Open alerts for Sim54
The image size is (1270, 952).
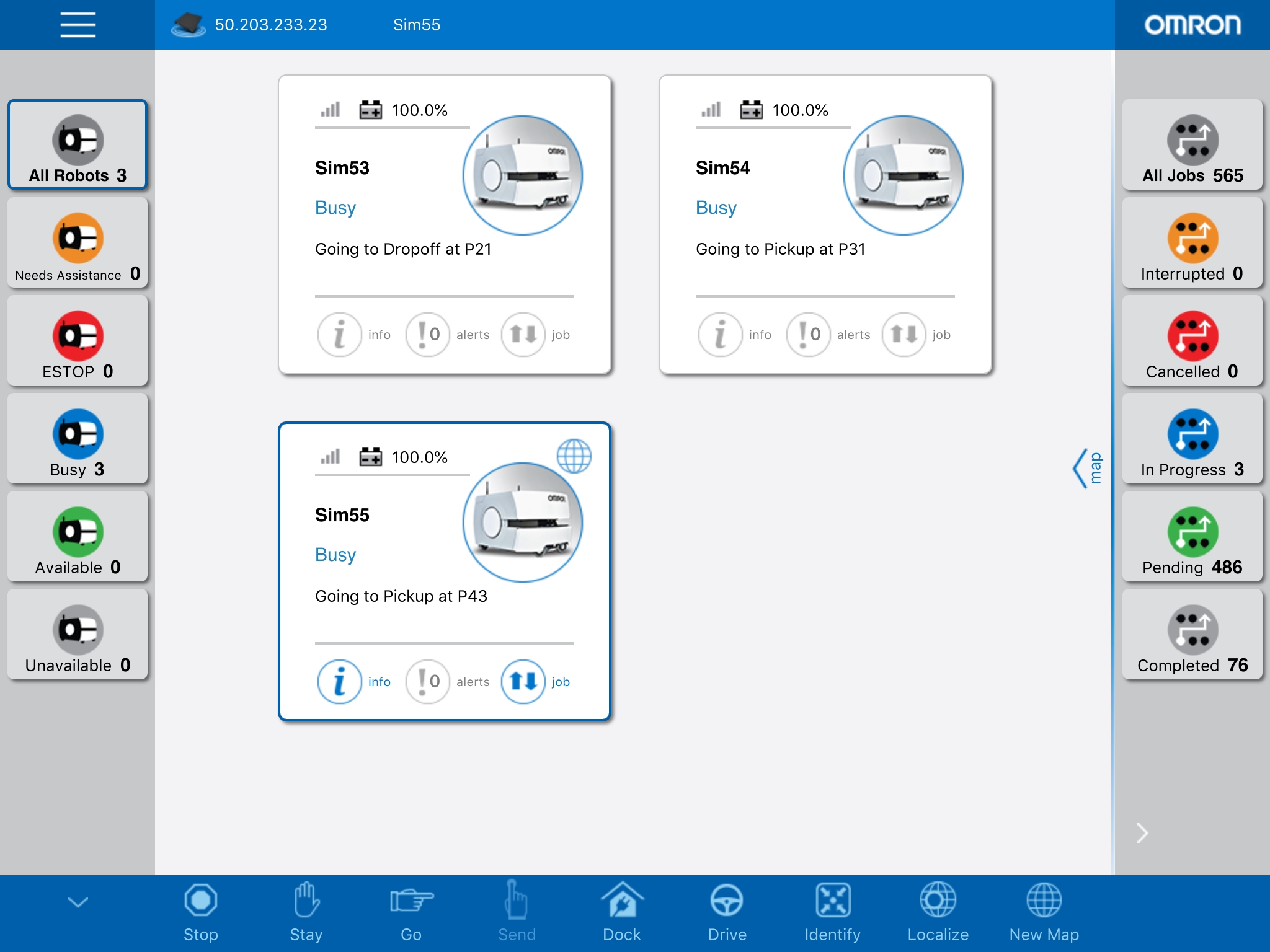[828, 335]
